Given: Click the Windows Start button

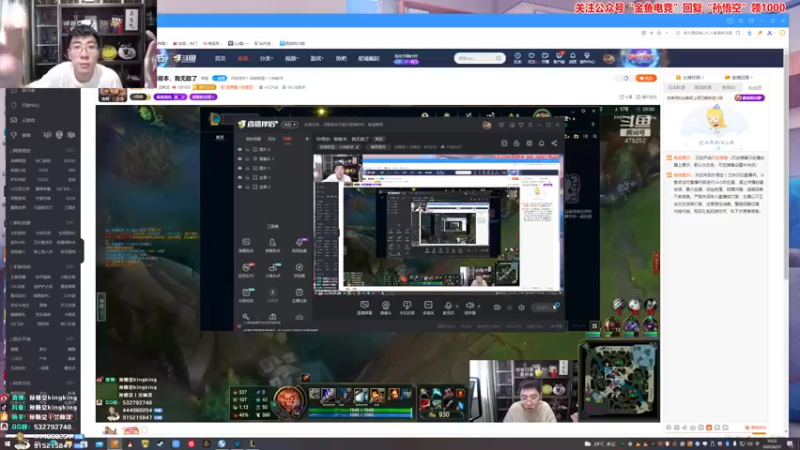Looking at the screenshot, I should tap(7, 444).
